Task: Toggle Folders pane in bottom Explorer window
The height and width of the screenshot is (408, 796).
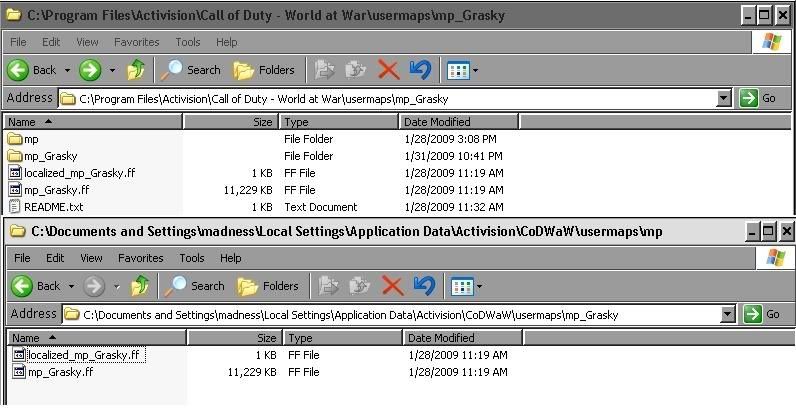Action: 268,286
